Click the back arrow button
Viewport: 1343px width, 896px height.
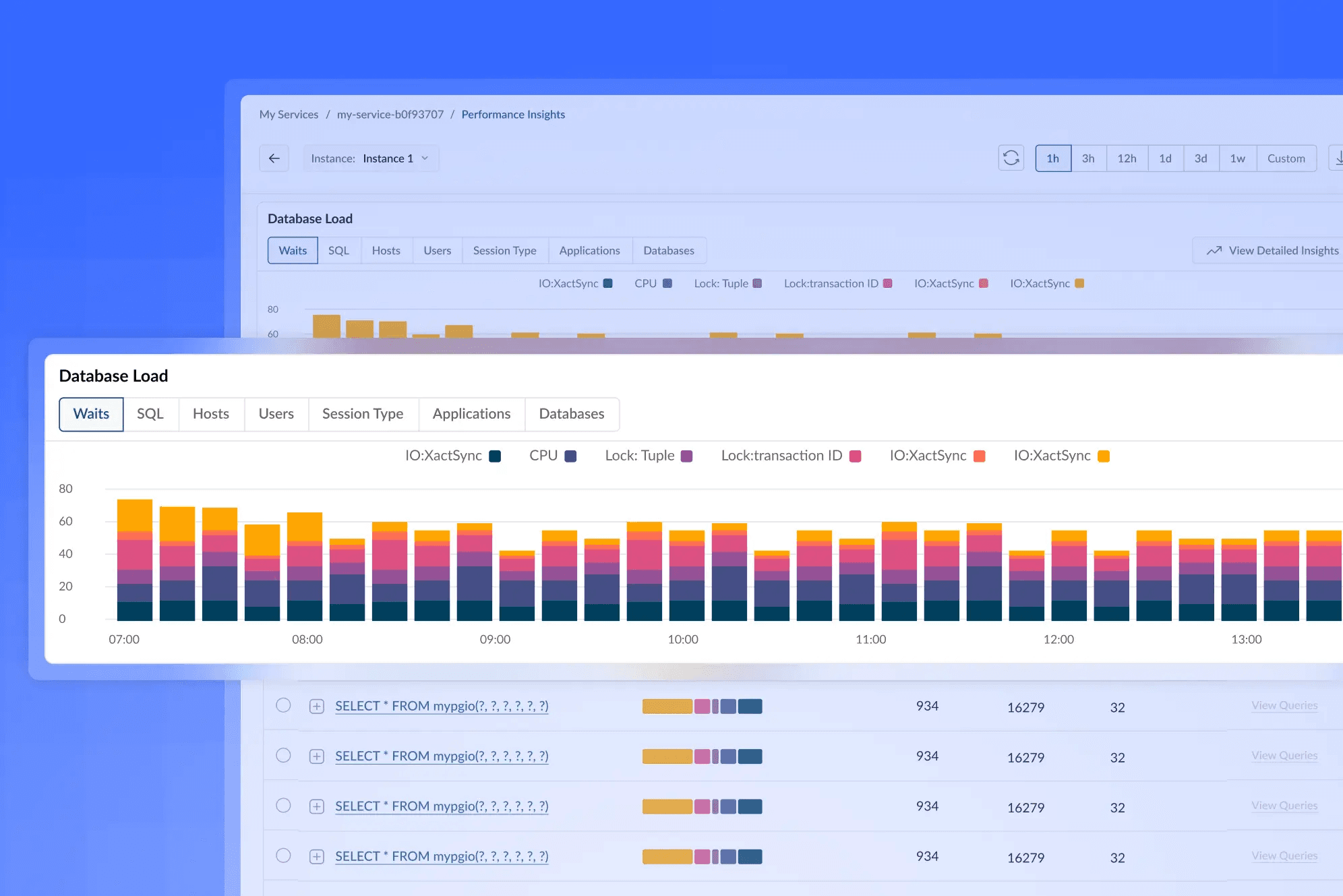click(x=274, y=158)
